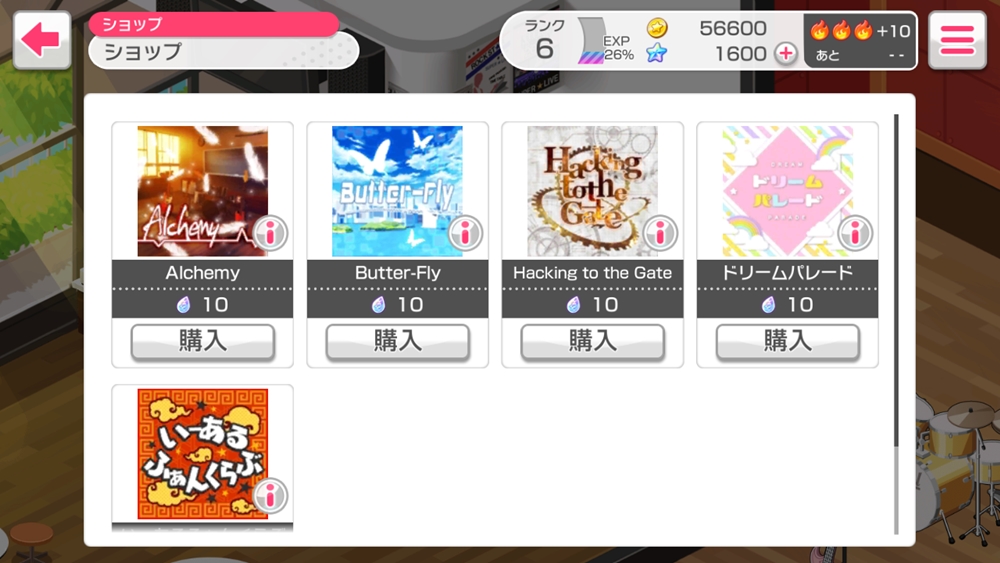Tap the rank 6 EXP progress gauge
Screen dimensions: 1000x563
point(592,41)
